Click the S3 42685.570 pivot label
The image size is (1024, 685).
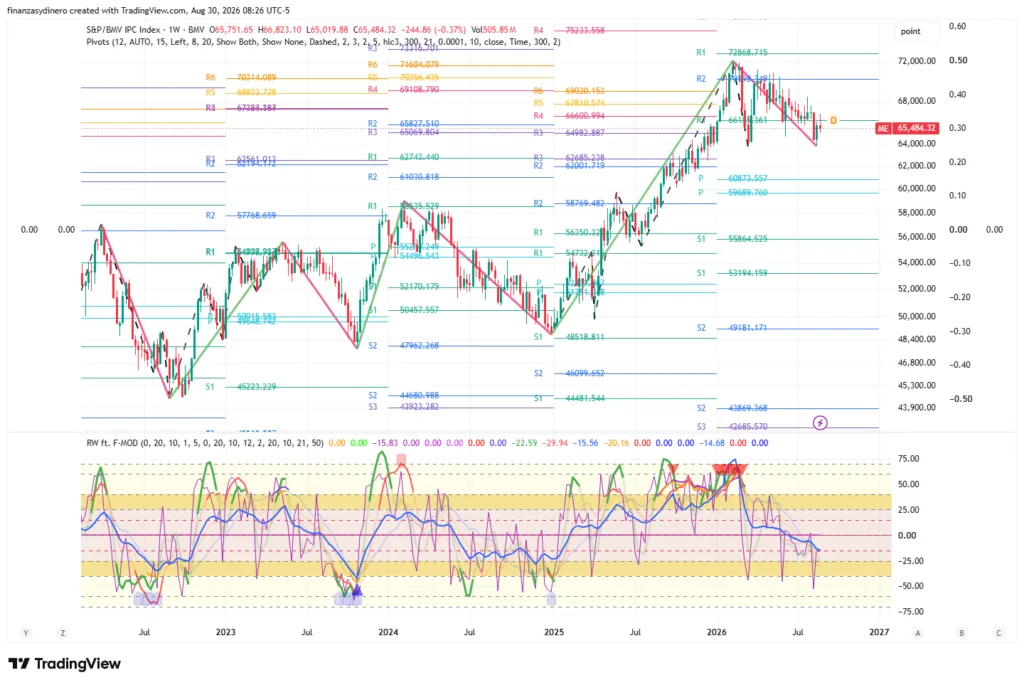[731, 426]
